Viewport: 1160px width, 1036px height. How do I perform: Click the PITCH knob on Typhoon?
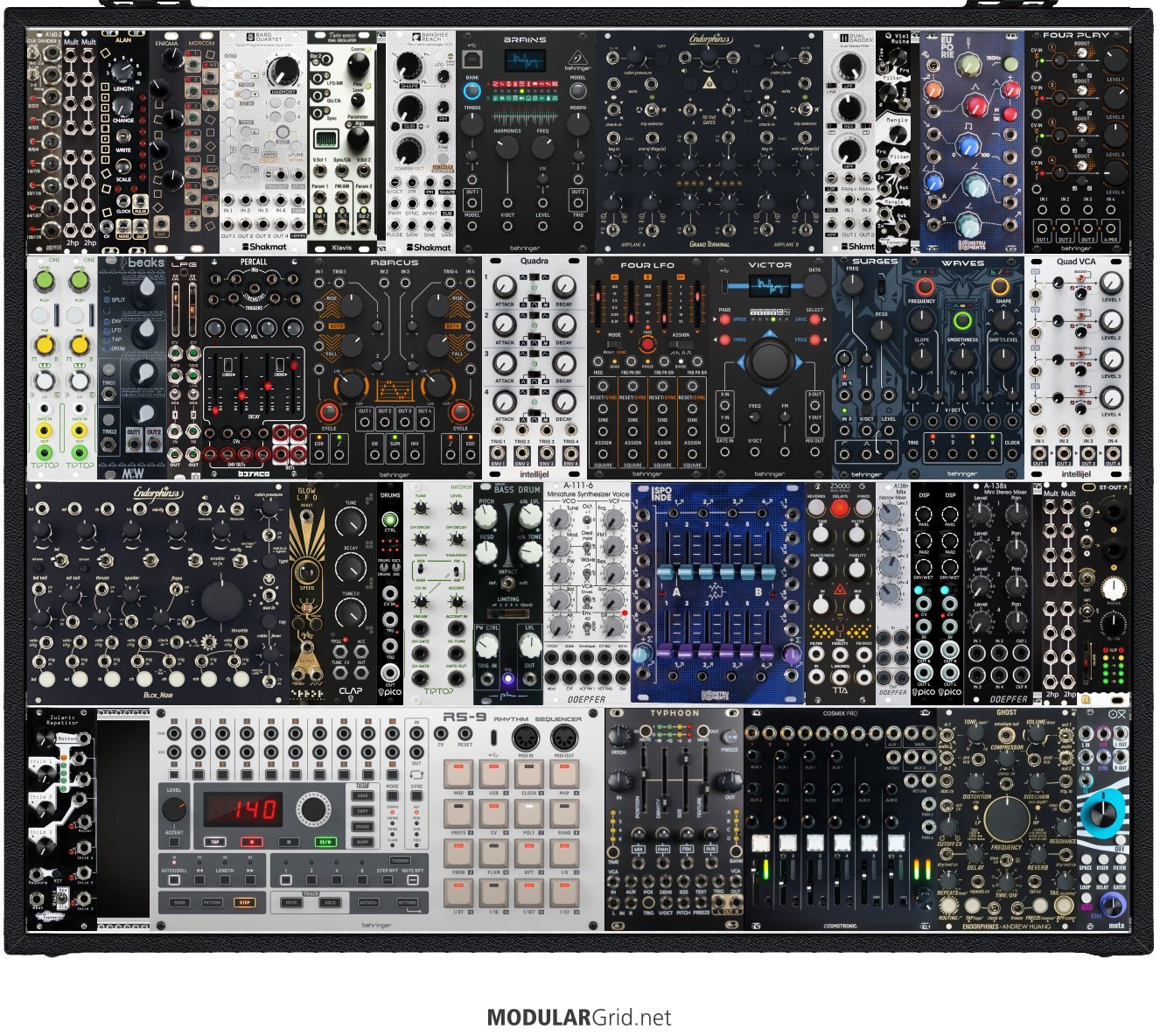click(620, 735)
